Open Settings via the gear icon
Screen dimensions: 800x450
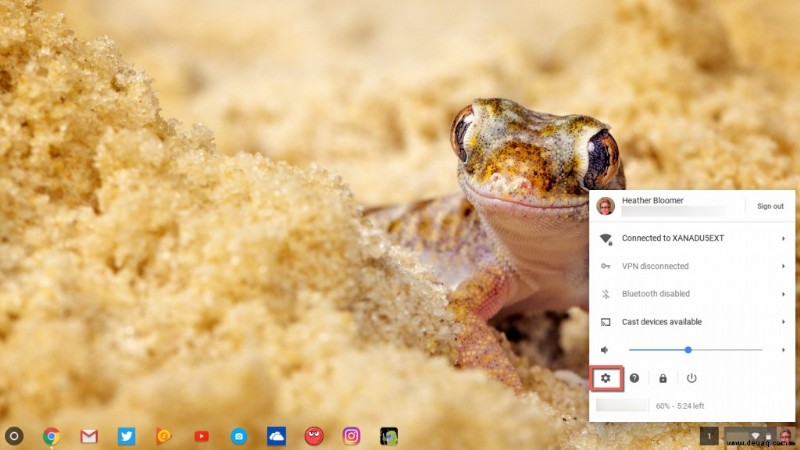(x=606, y=378)
